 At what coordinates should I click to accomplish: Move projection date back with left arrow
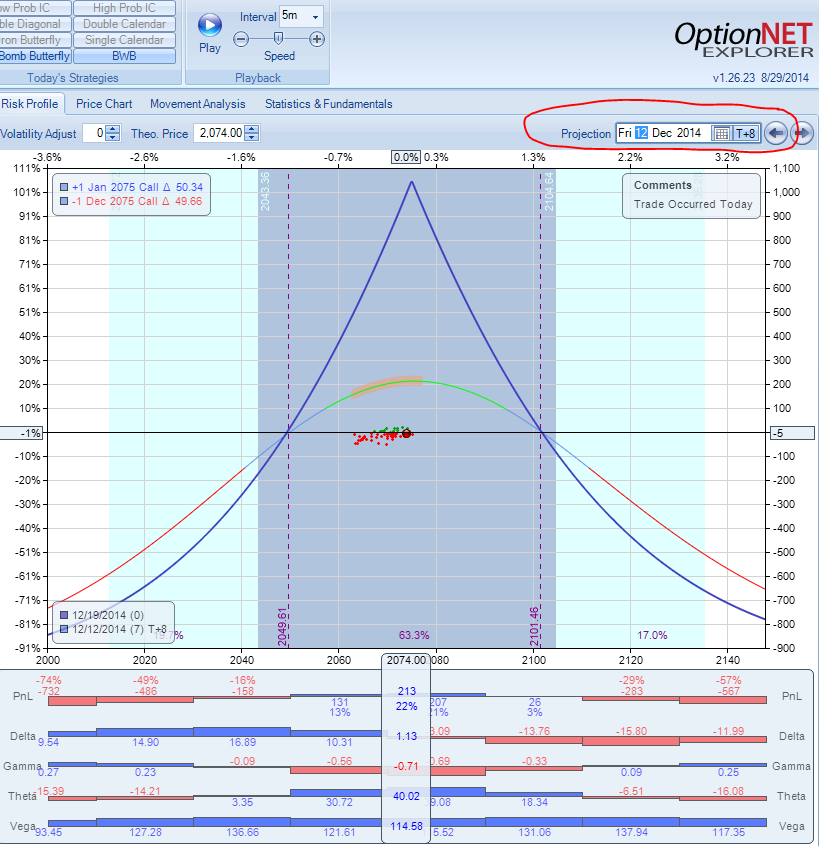(776, 133)
